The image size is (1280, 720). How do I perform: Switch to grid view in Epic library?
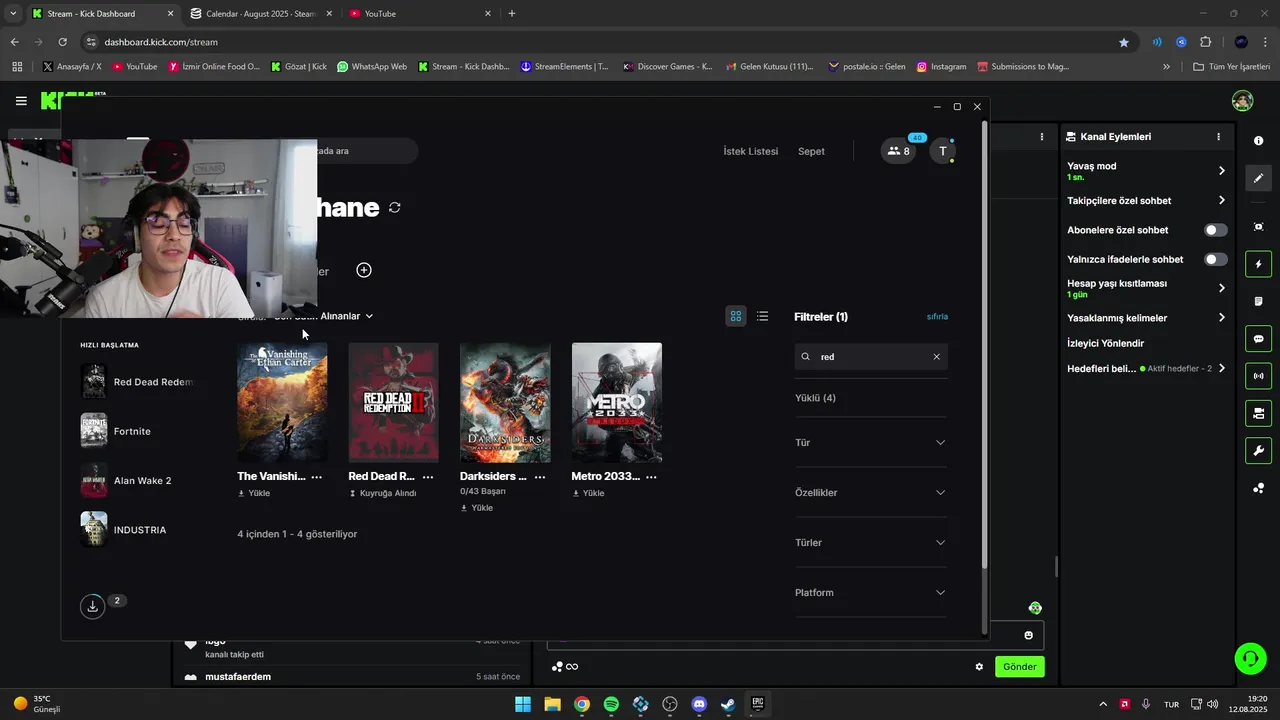(736, 316)
